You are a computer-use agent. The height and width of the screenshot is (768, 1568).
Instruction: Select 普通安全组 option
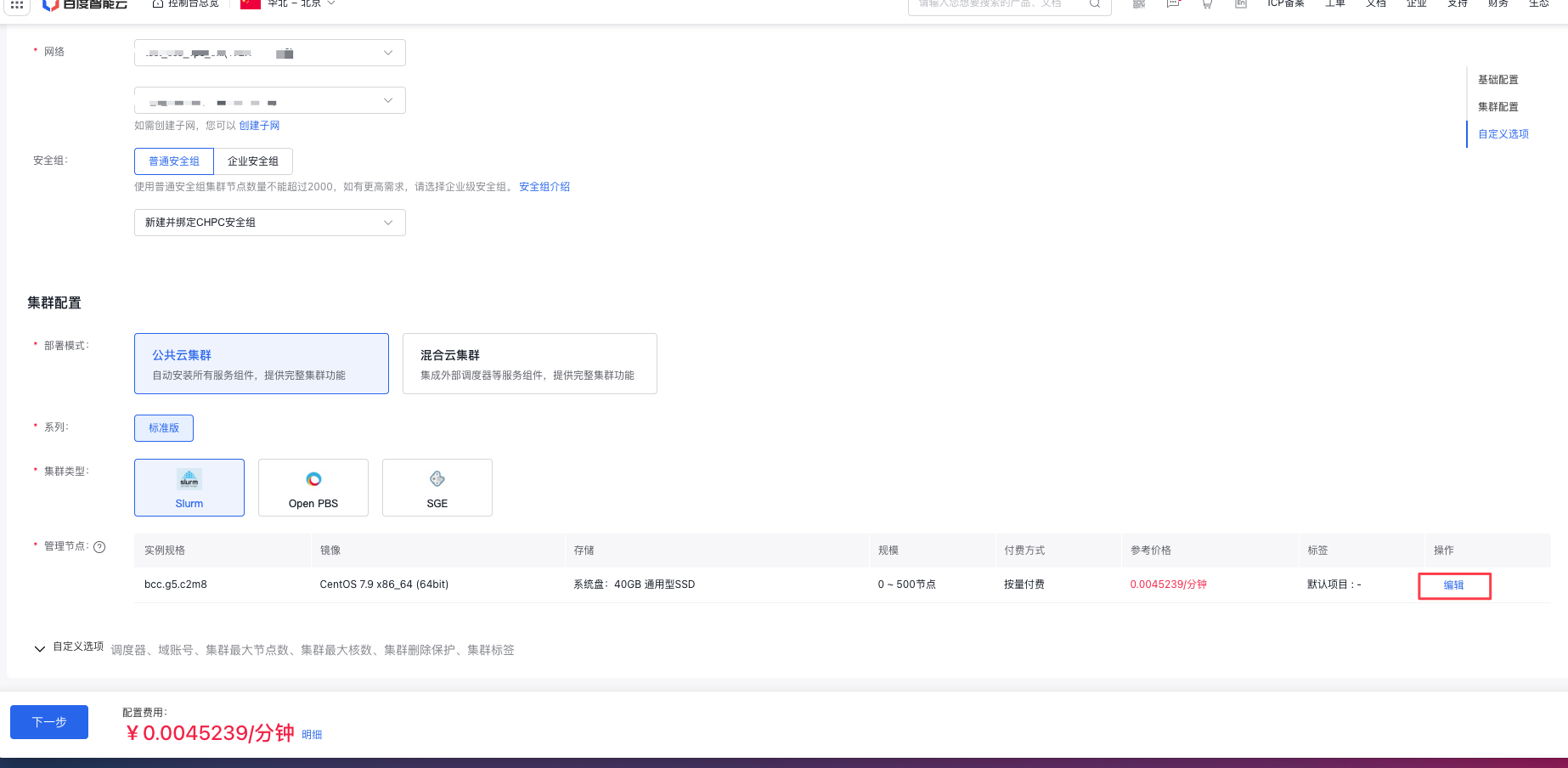(174, 161)
